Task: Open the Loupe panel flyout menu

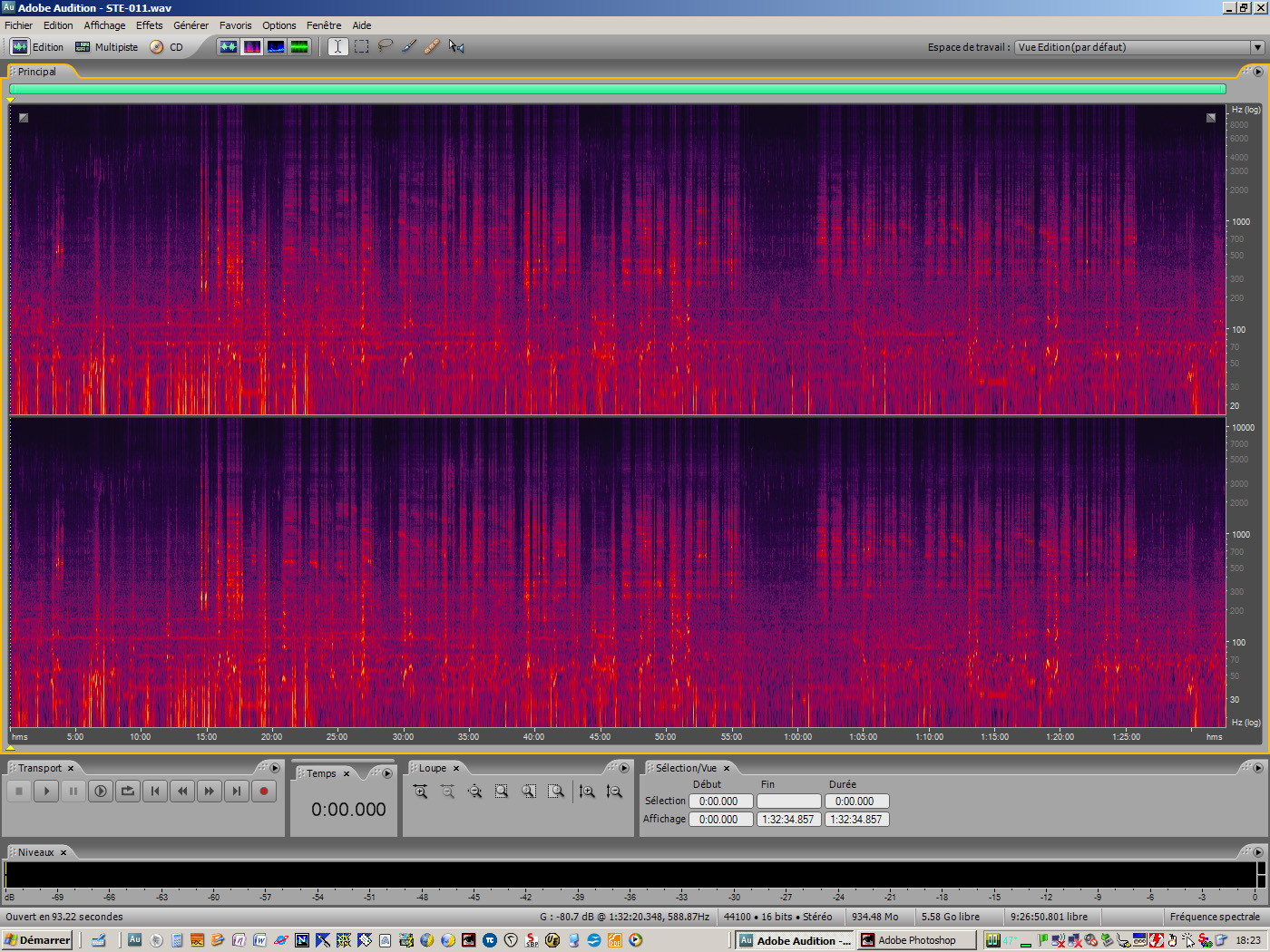Action: coord(624,768)
